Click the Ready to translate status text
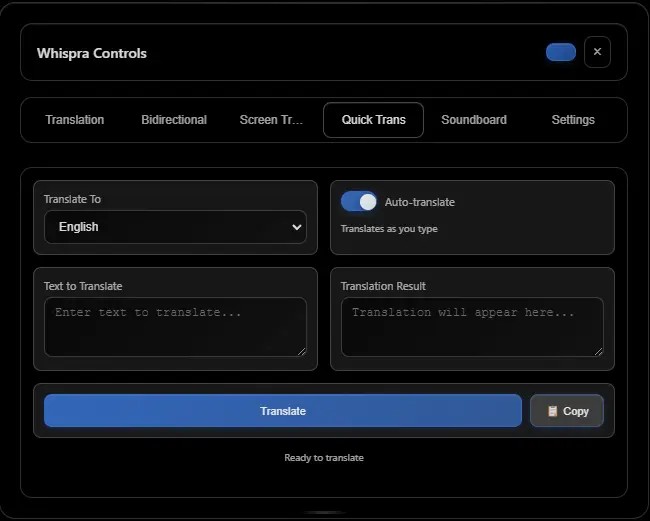The image size is (650, 521). (x=324, y=458)
